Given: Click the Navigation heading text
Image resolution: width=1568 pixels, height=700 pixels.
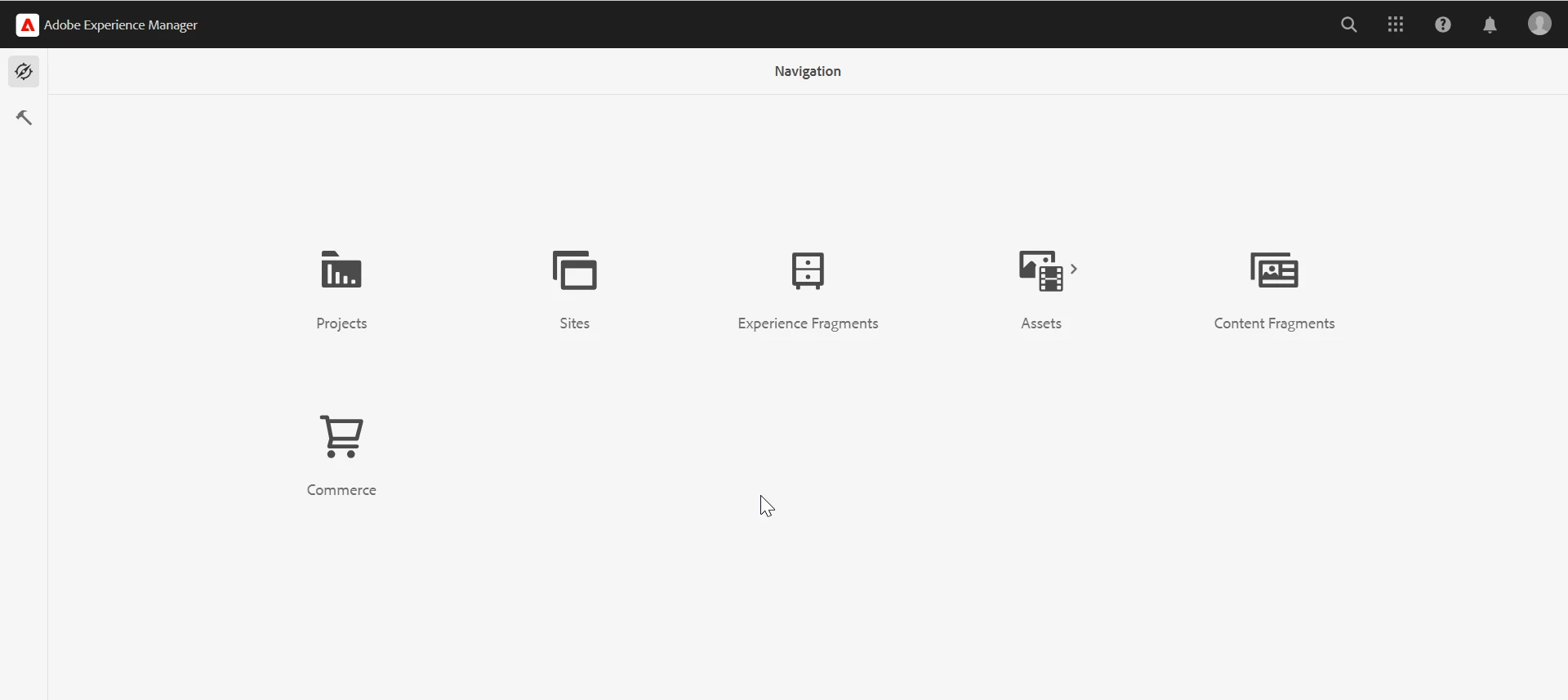Looking at the screenshot, I should coord(808,72).
